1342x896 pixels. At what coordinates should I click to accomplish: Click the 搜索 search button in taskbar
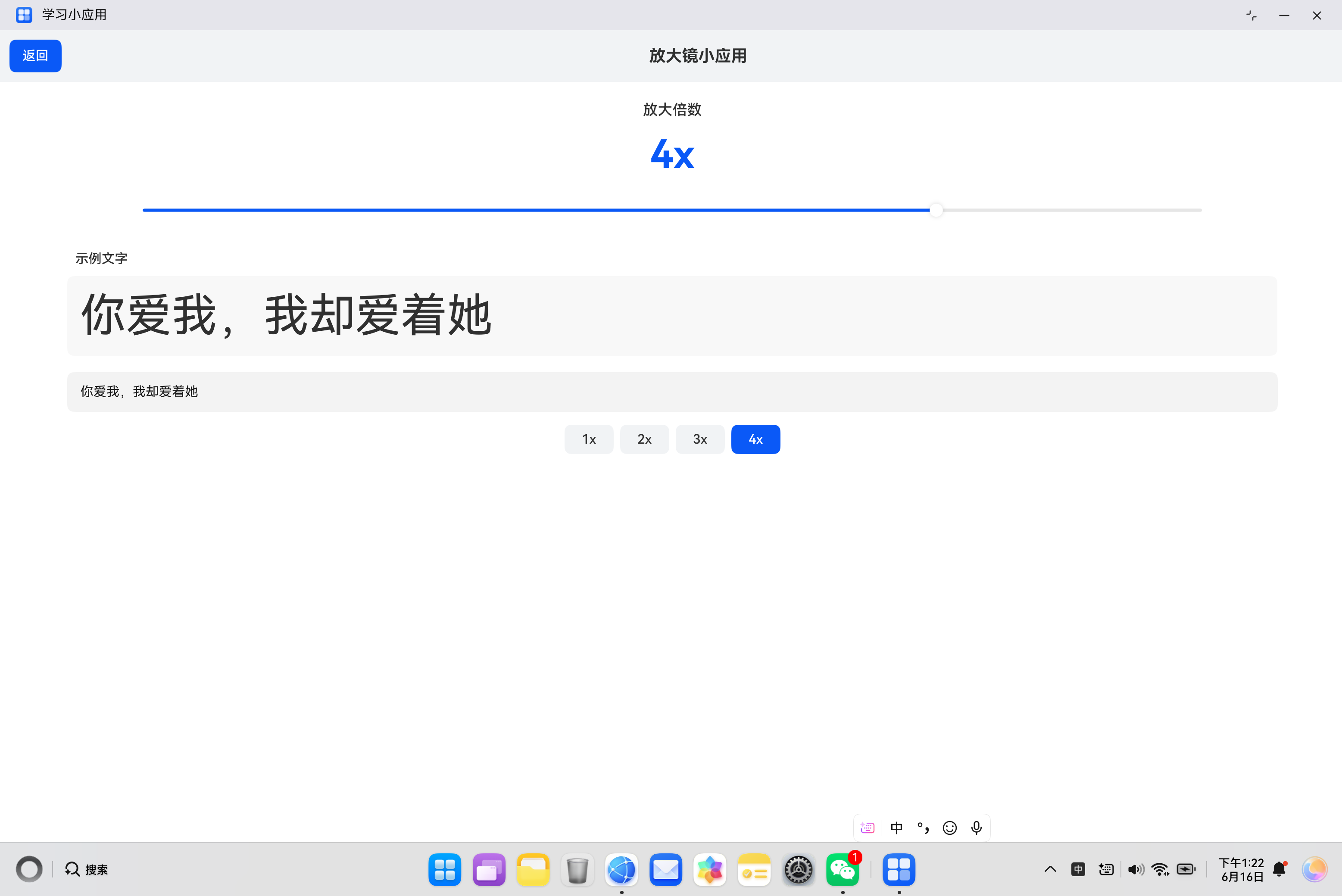[86, 869]
